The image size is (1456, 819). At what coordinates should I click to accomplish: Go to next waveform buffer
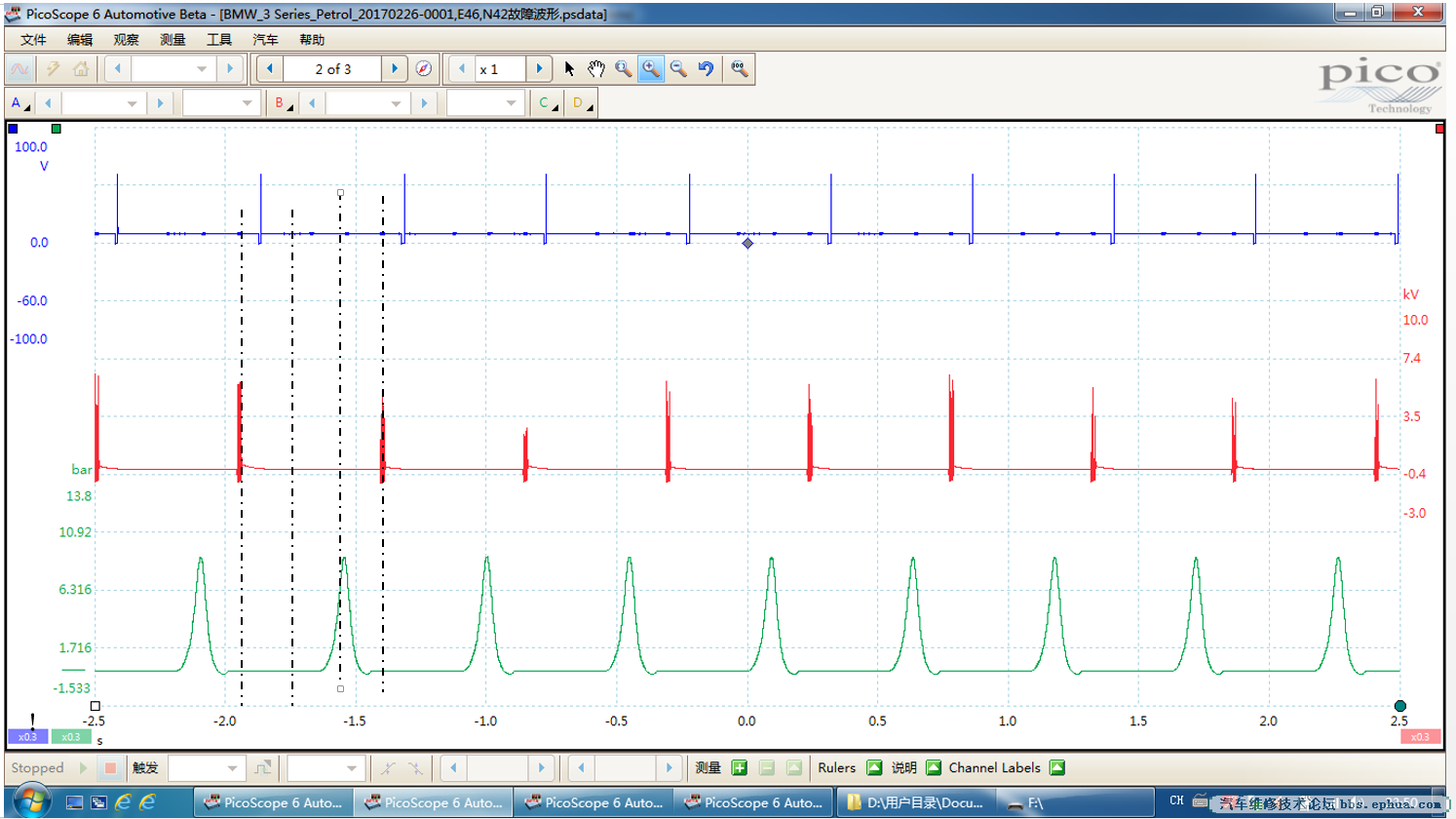point(395,69)
